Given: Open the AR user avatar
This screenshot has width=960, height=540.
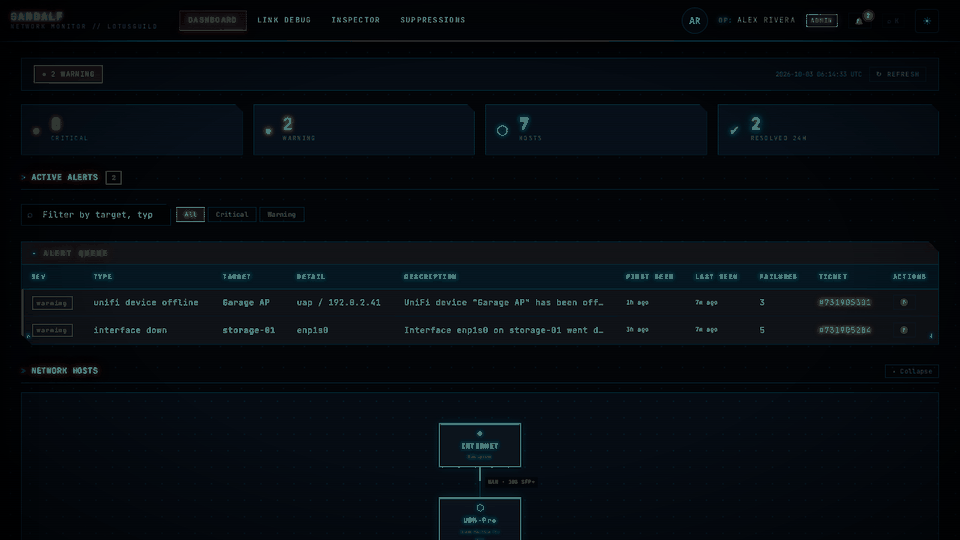Looking at the screenshot, I should pos(694,21).
